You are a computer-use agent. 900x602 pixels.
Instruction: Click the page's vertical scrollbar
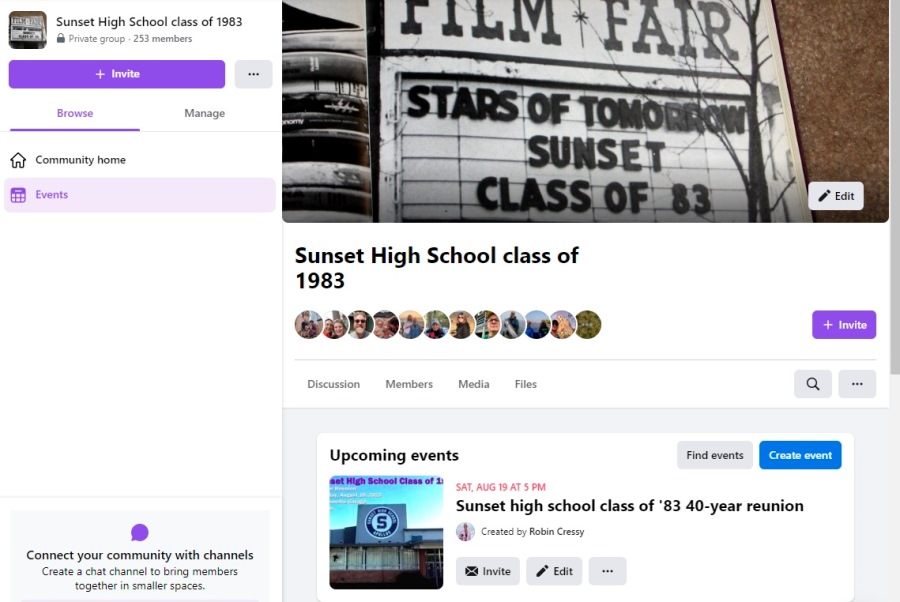tap(895, 187)
